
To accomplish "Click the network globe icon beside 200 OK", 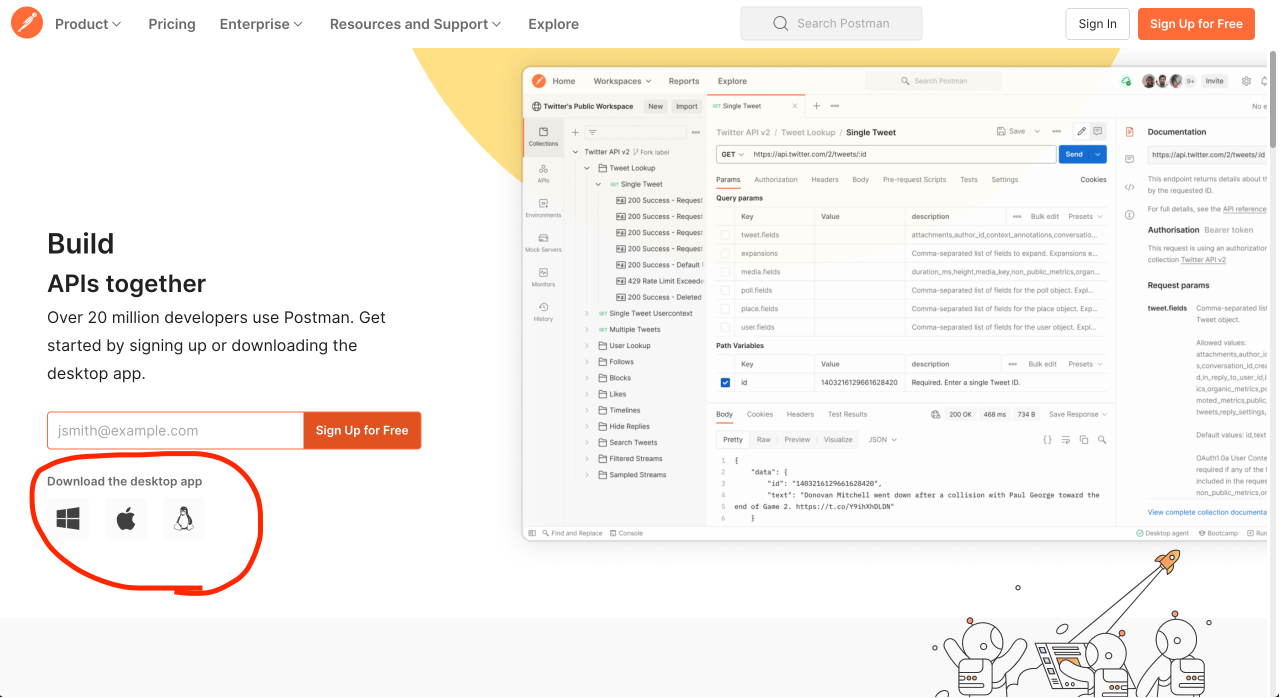I will (935, 414).
